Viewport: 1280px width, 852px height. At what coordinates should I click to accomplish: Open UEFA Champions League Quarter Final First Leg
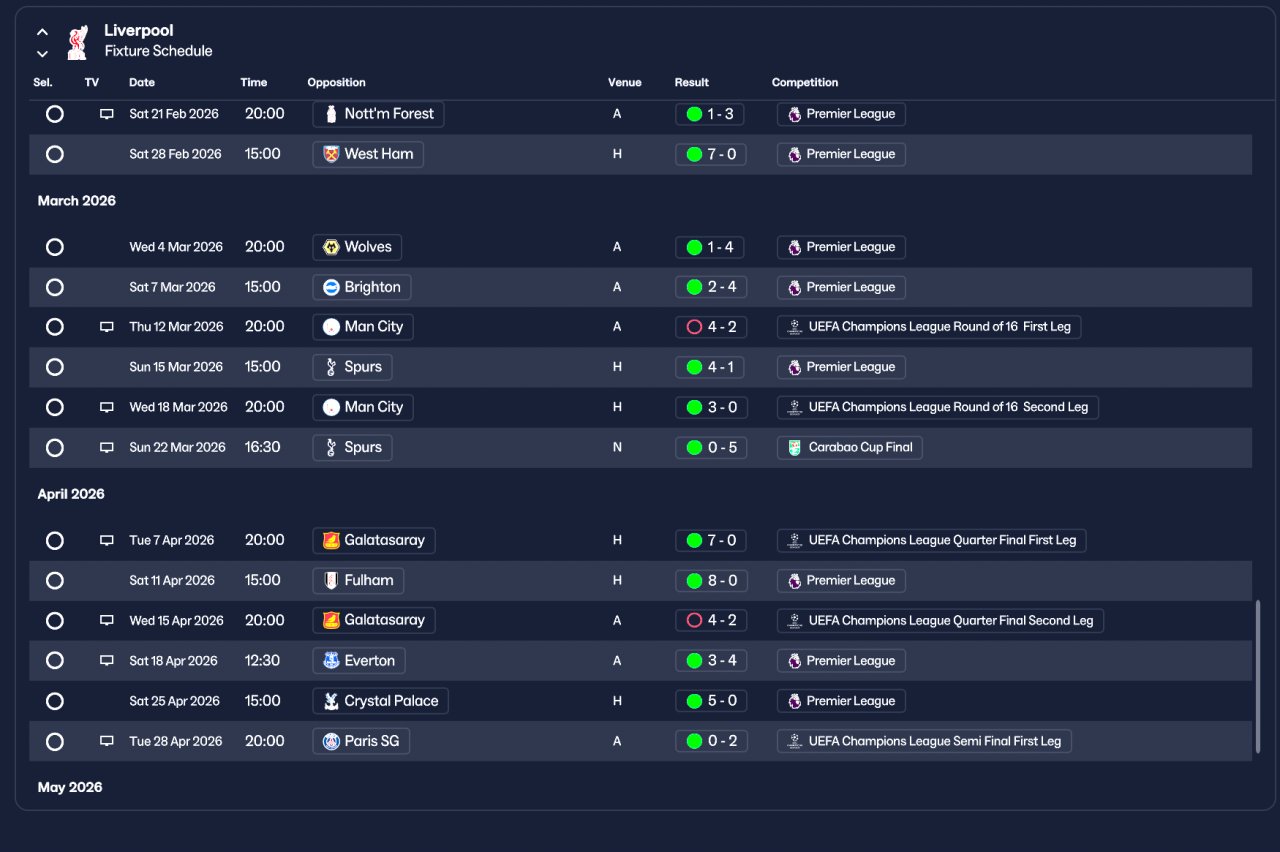(932, 540)
